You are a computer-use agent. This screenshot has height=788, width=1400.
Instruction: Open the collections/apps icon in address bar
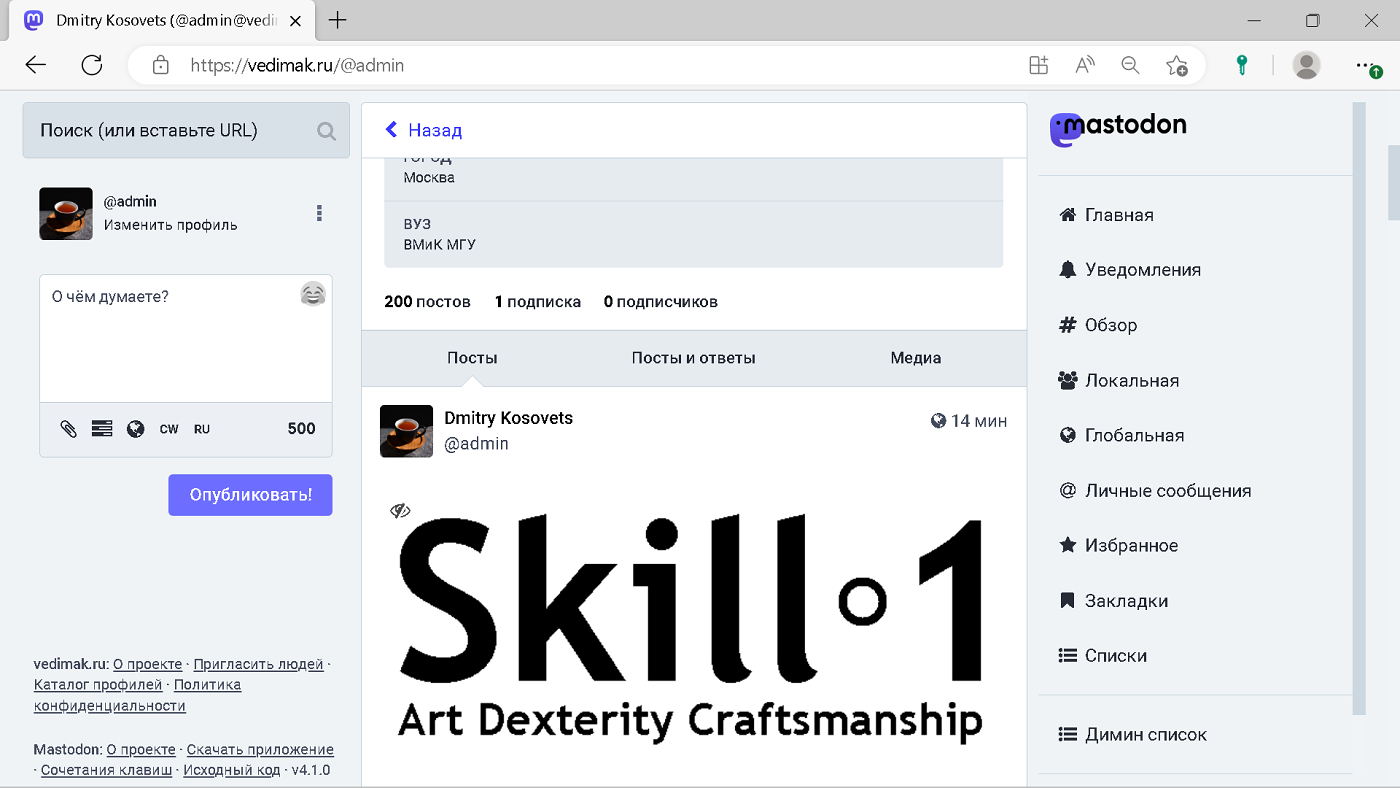tap(1039, 65)
